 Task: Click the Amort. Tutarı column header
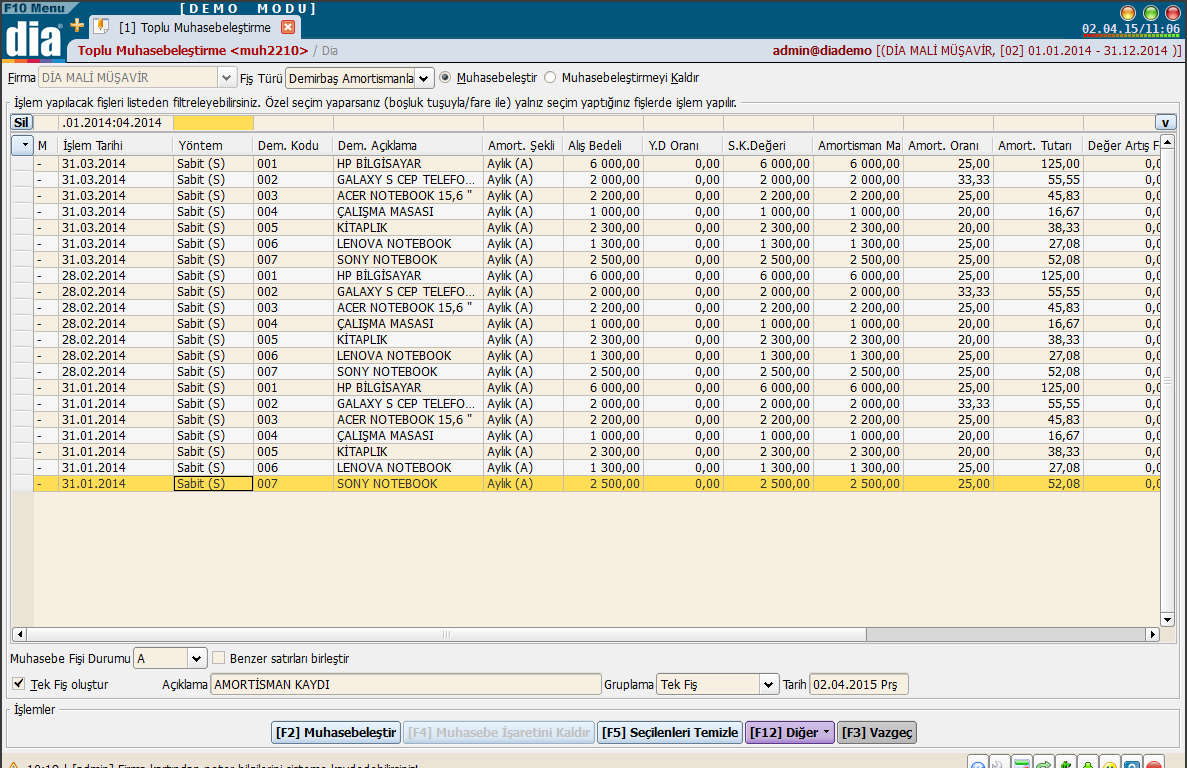click(1038, 145)
